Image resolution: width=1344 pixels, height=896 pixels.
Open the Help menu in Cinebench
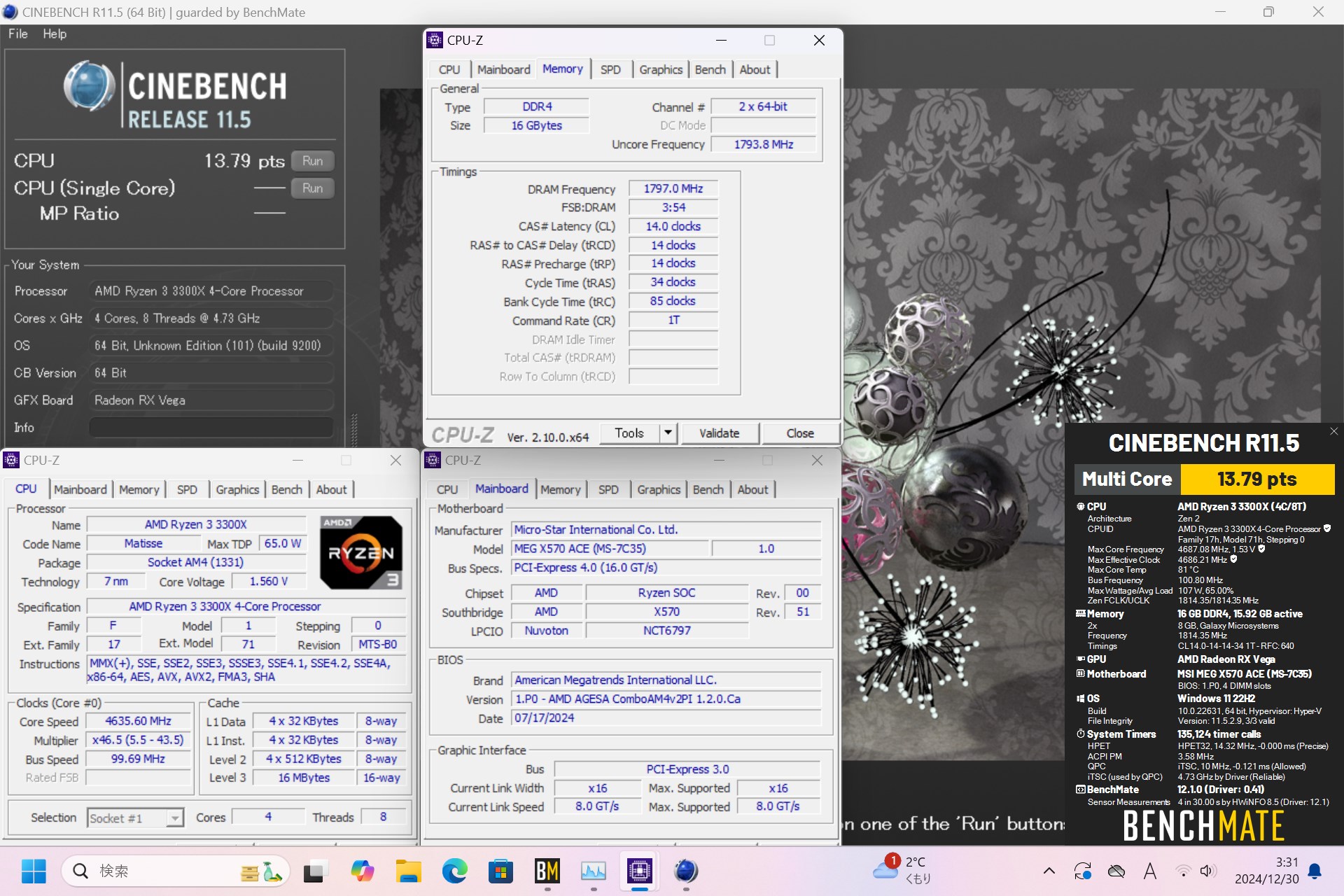tap(55, 34)
